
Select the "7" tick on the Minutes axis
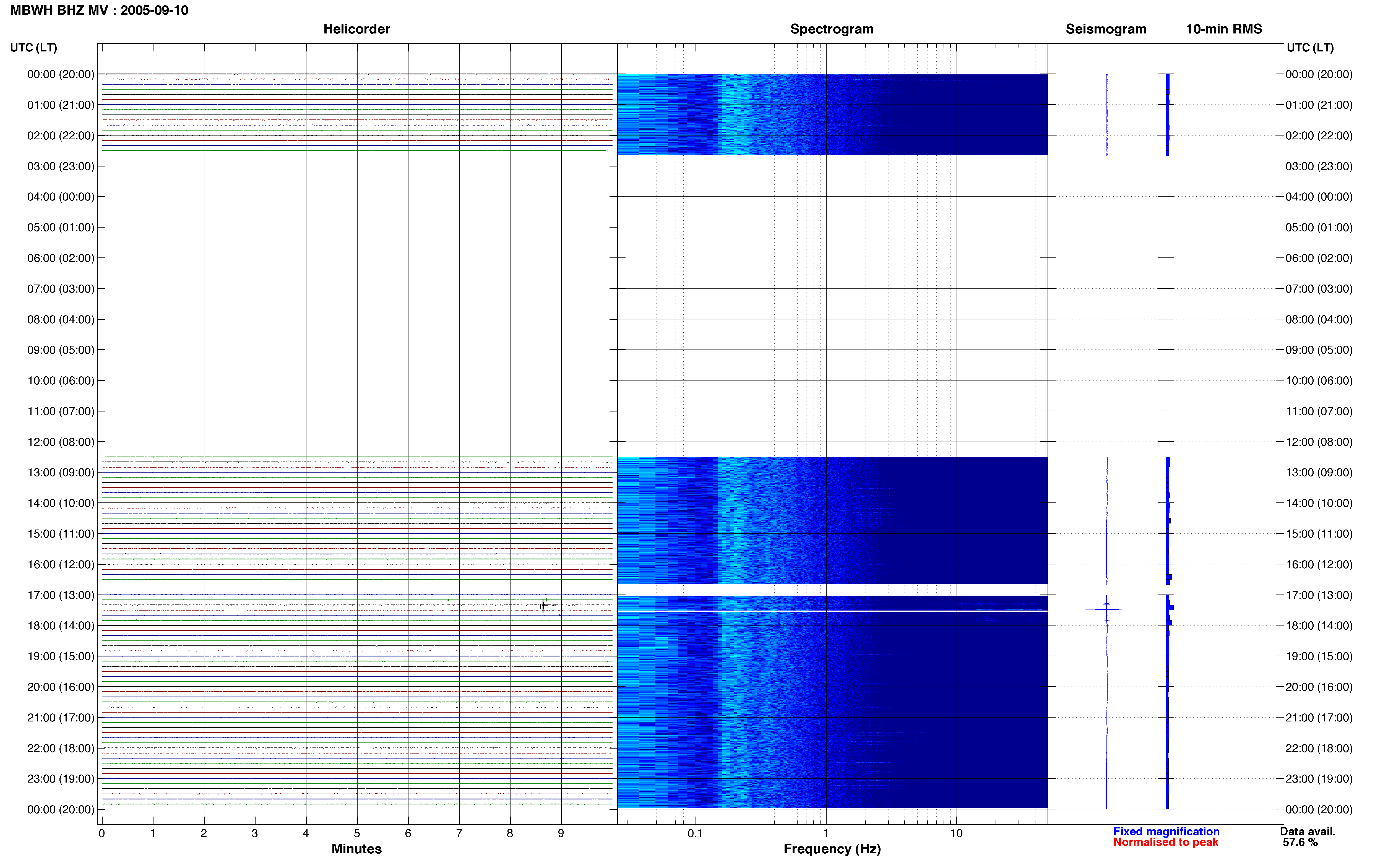click(459, 833)
